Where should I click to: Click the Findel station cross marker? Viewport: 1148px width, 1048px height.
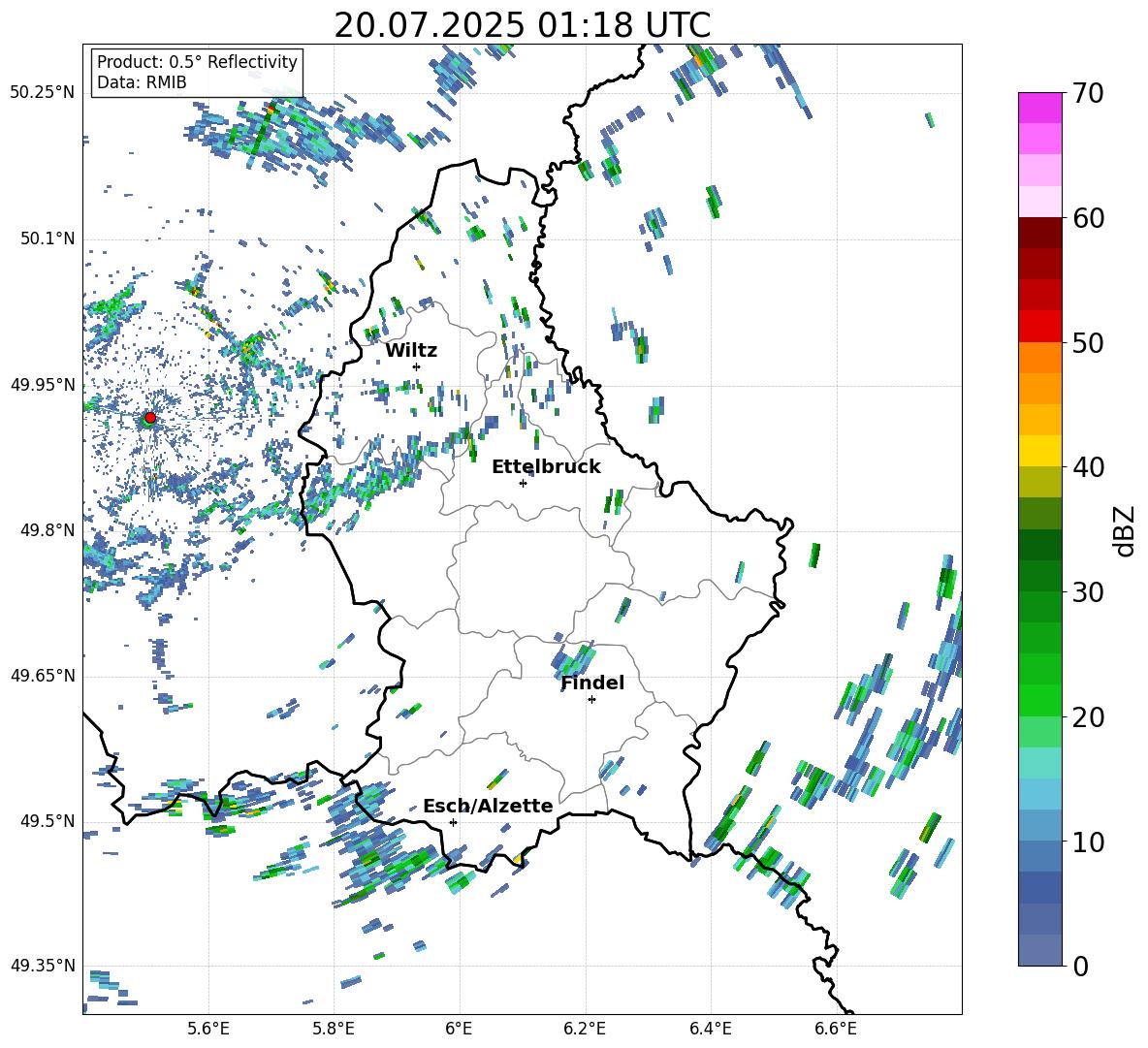591,700
